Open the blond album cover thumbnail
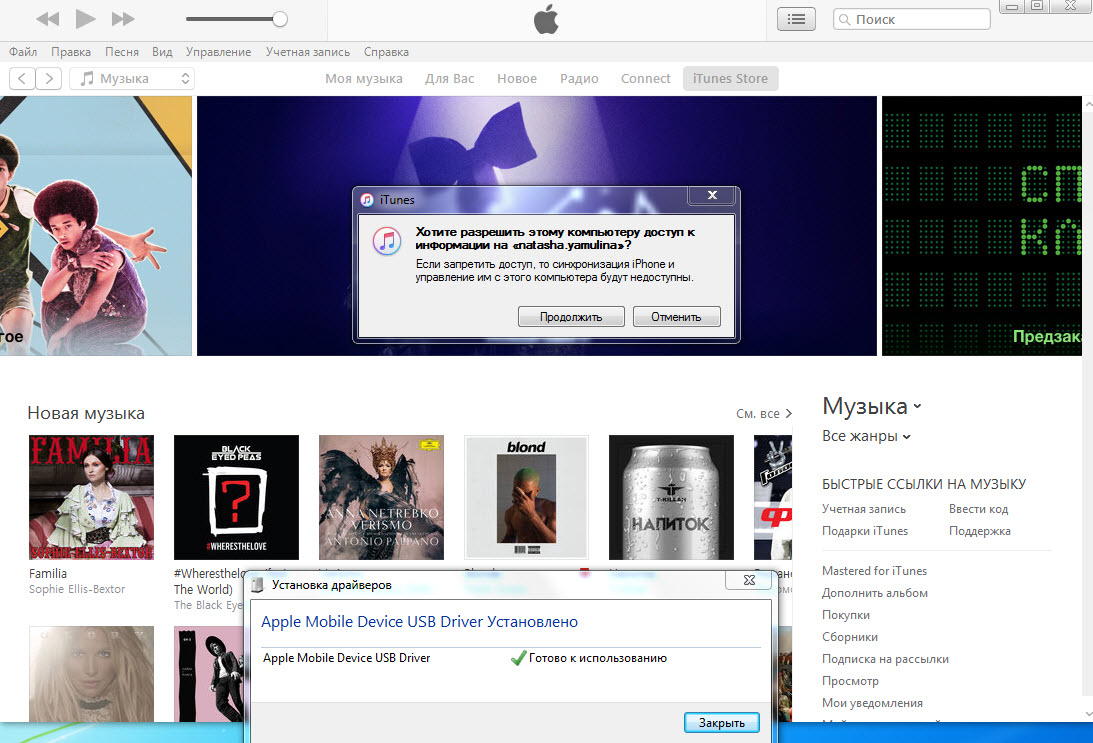1093x743 pixels. coord(526,497)
